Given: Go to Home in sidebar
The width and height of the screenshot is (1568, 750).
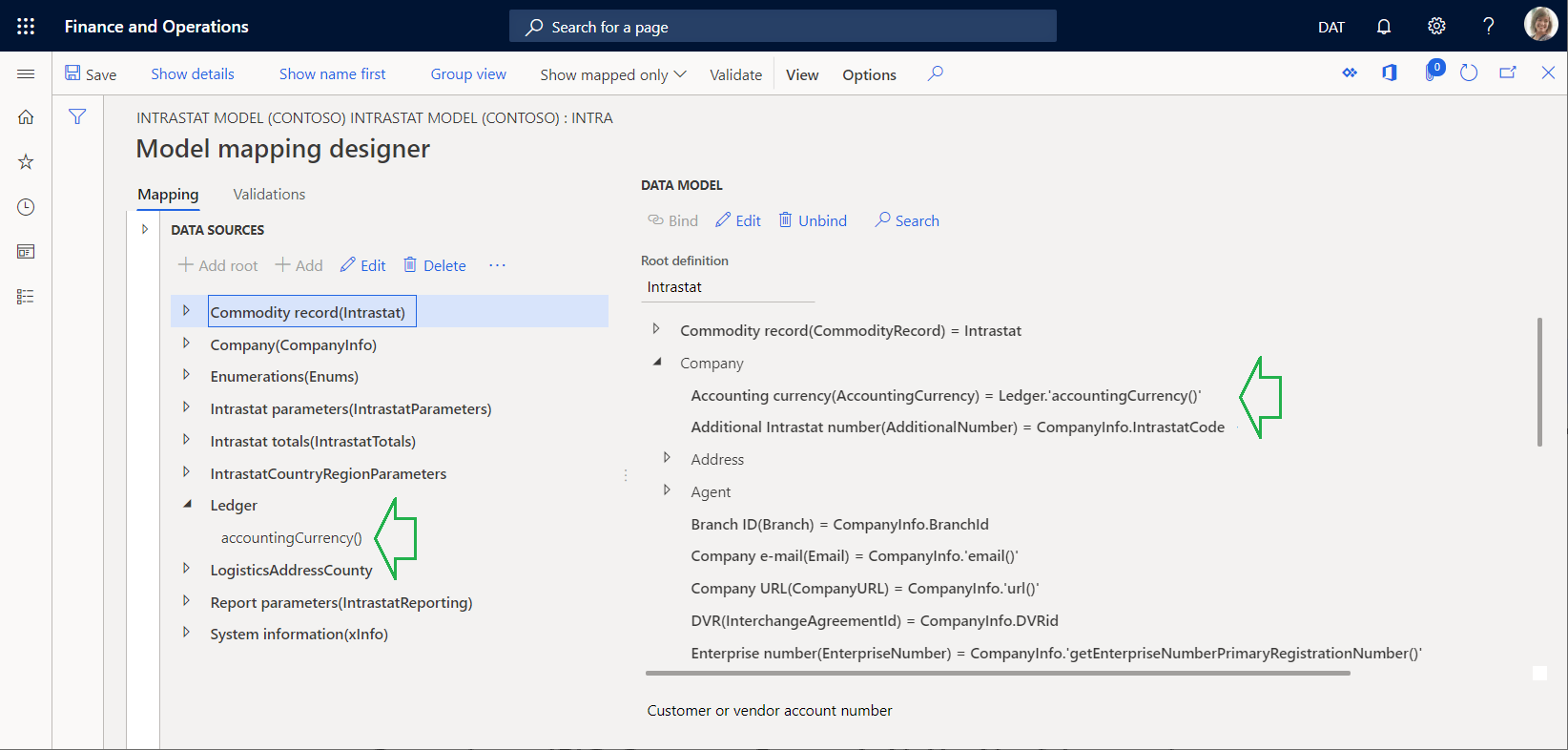Looking at the screenshot, I should click(26, 116).
